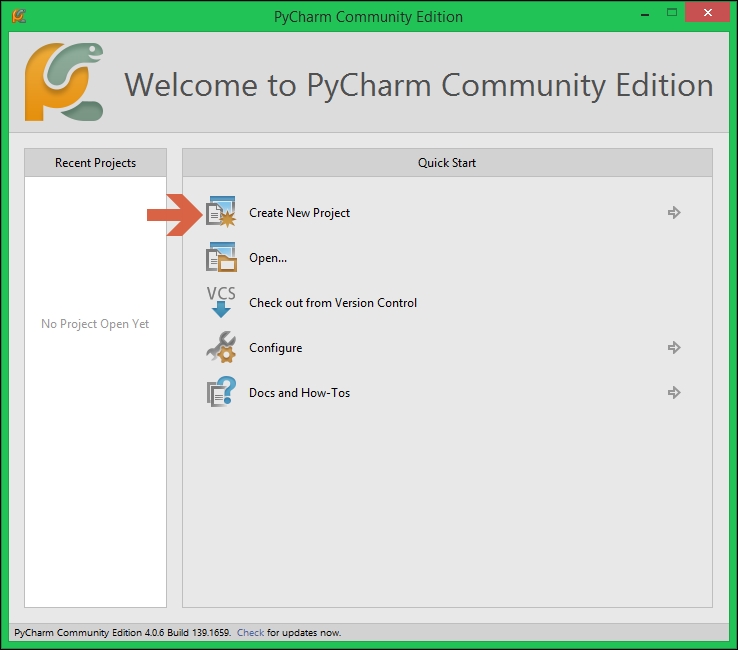Maximize the PyCharm window
The width and height of the screenshot is (738, 650).
pyautogui.click(x=672, y=13)
